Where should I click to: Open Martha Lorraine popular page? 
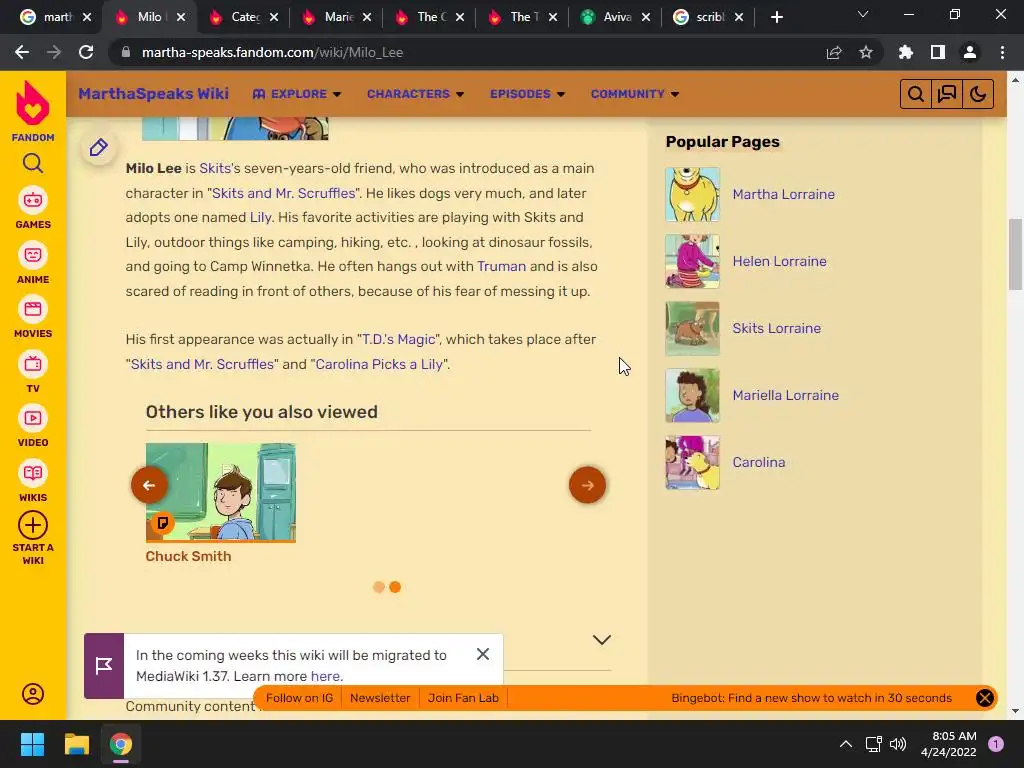[x=783, y=195]
